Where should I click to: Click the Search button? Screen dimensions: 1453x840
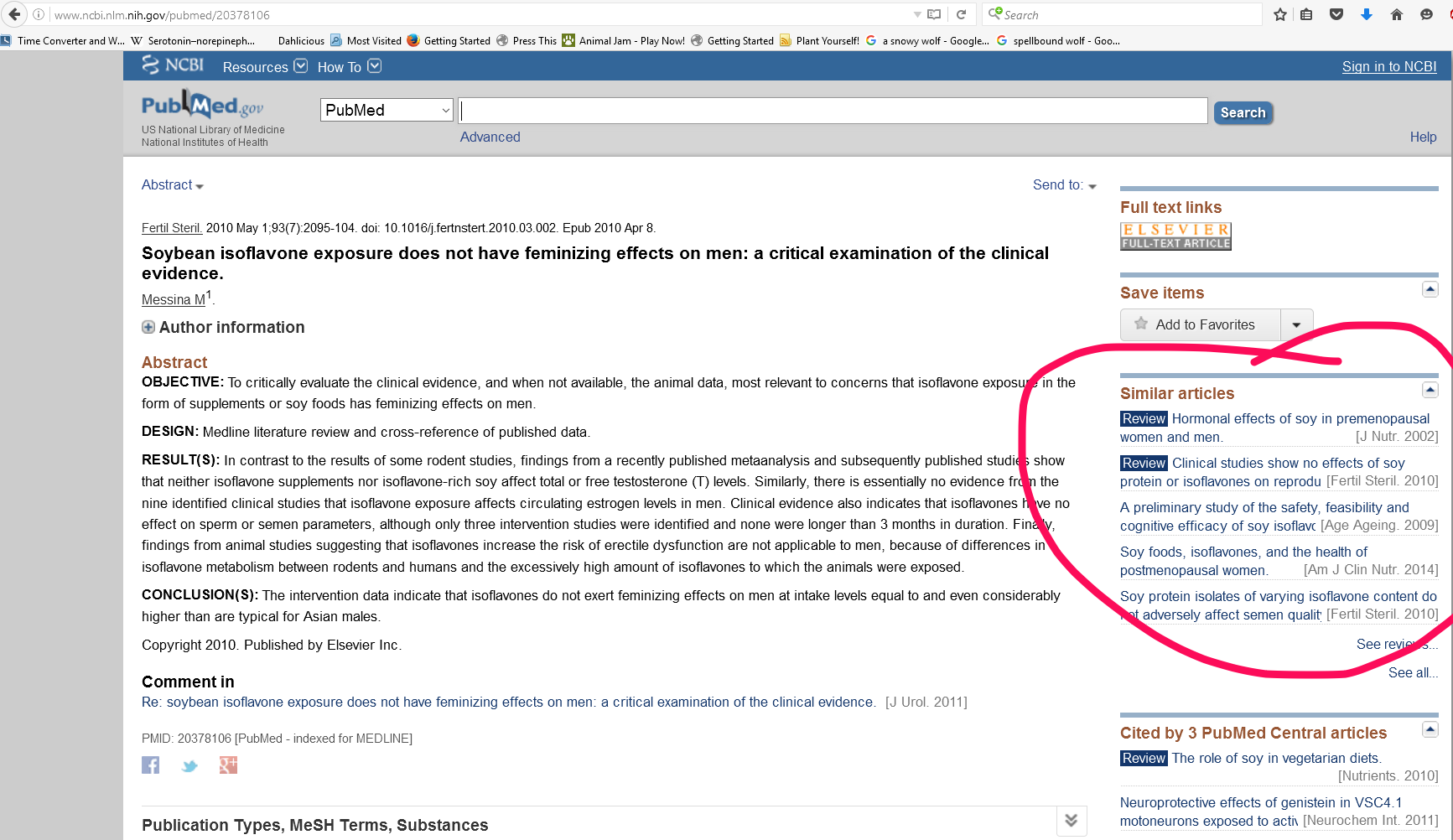(x=1243, y=112)
